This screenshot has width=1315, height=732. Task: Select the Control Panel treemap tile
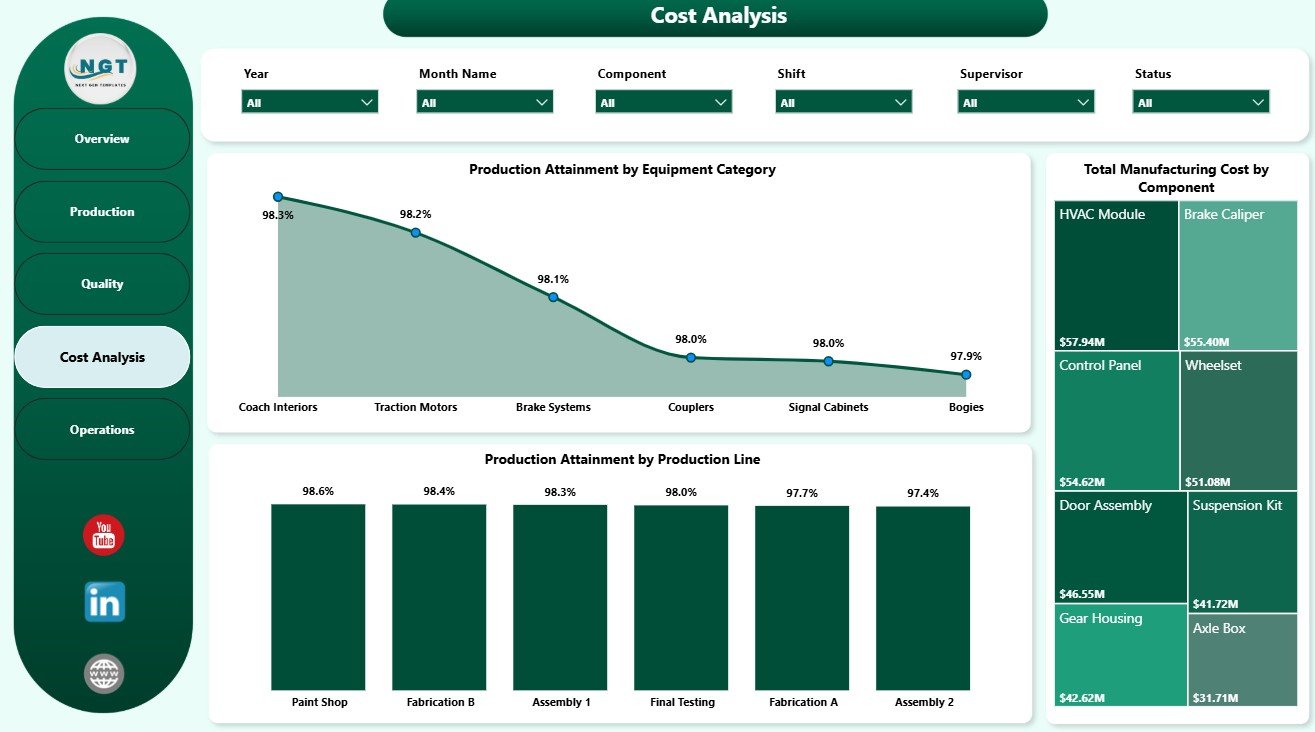1116,420
